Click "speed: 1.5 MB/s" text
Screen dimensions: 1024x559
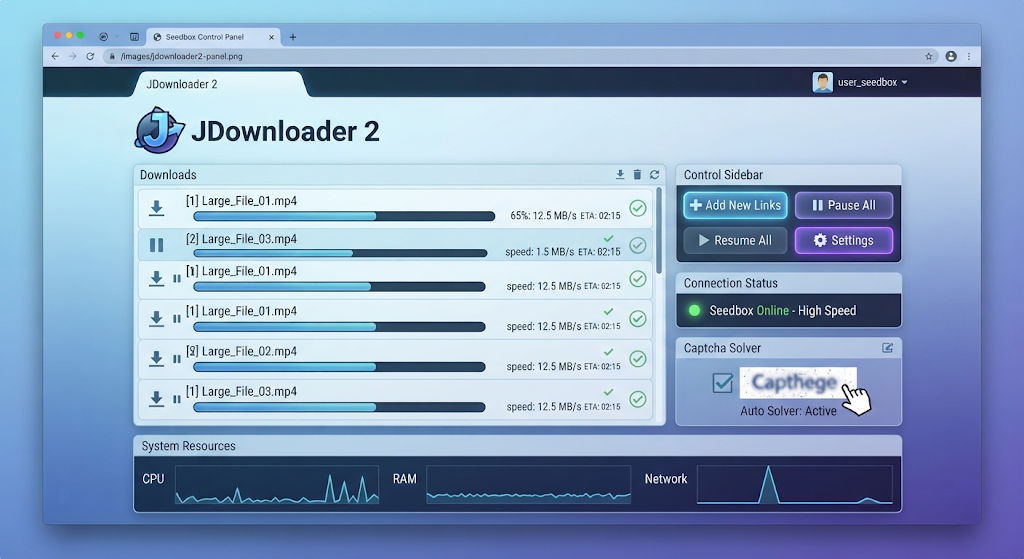tap(539, 252)
